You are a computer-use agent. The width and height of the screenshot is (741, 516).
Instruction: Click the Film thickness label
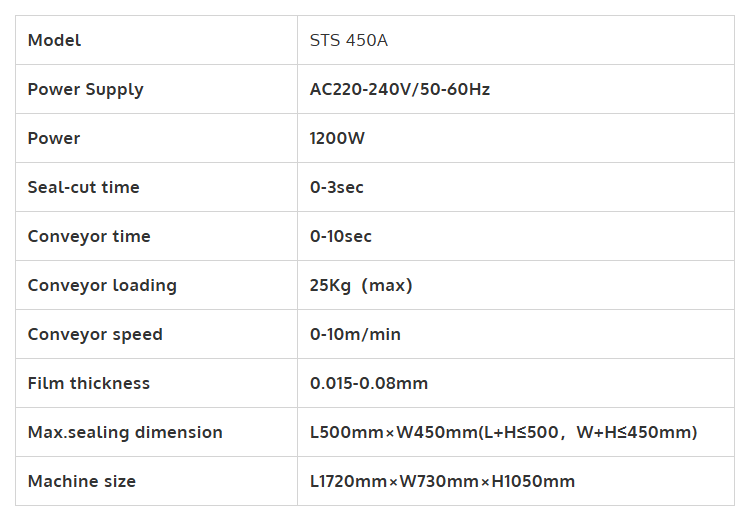pos(89,384)
